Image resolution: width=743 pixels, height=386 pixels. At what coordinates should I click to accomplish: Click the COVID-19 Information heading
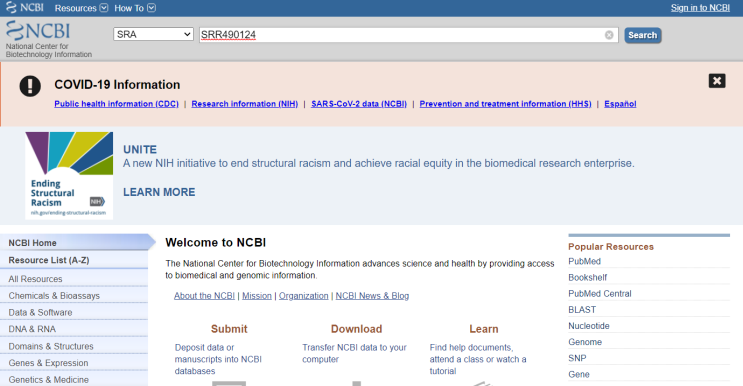(117, 84)
